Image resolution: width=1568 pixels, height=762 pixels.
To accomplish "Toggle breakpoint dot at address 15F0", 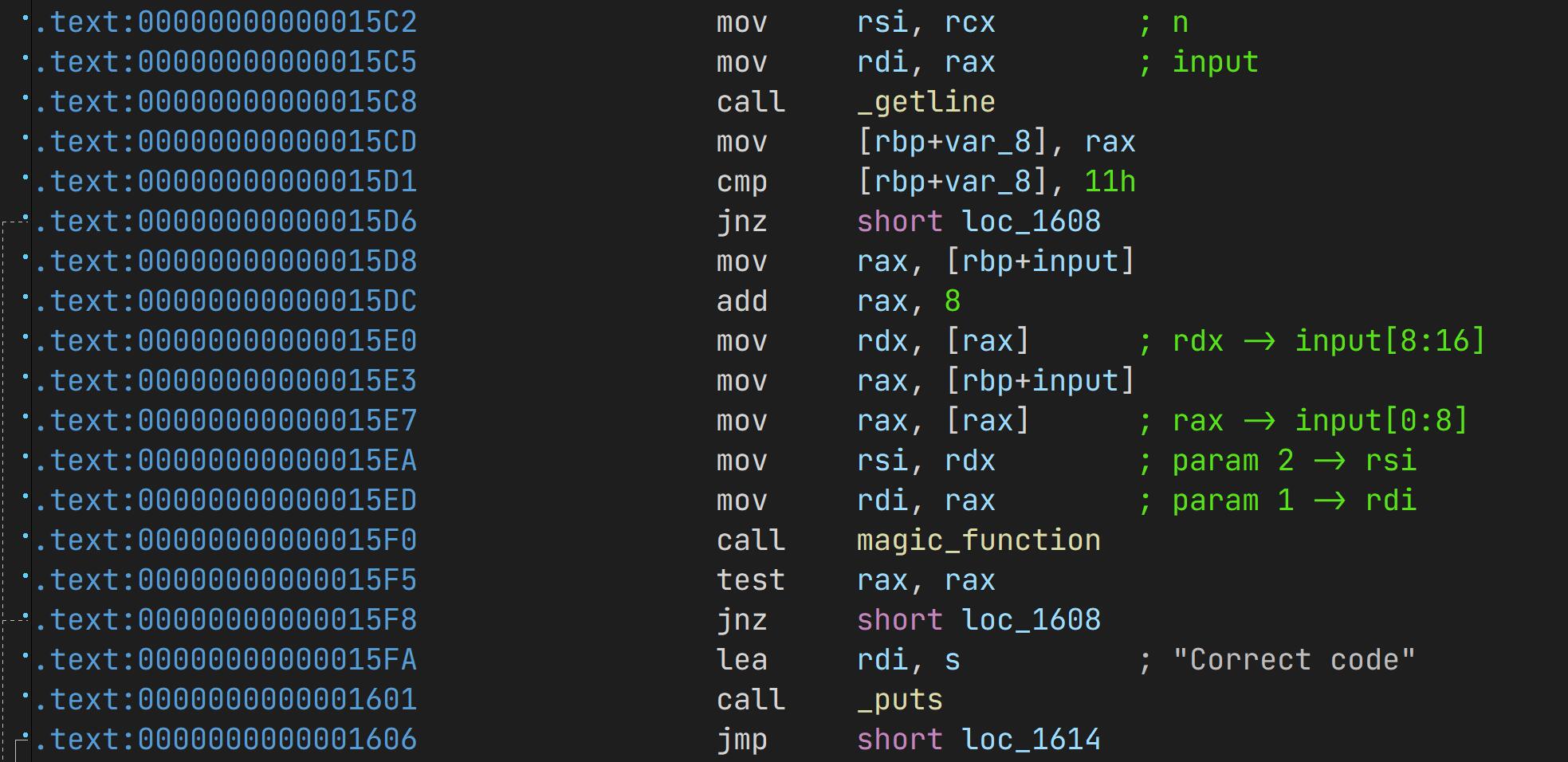I will pyautogui.click(x=26, y=536).
